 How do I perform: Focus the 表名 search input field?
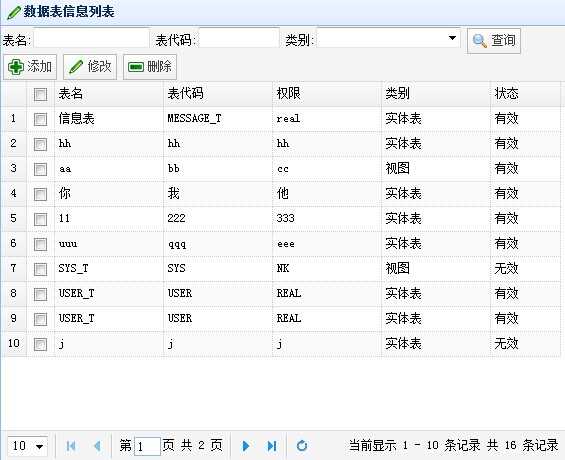(91, 38)
